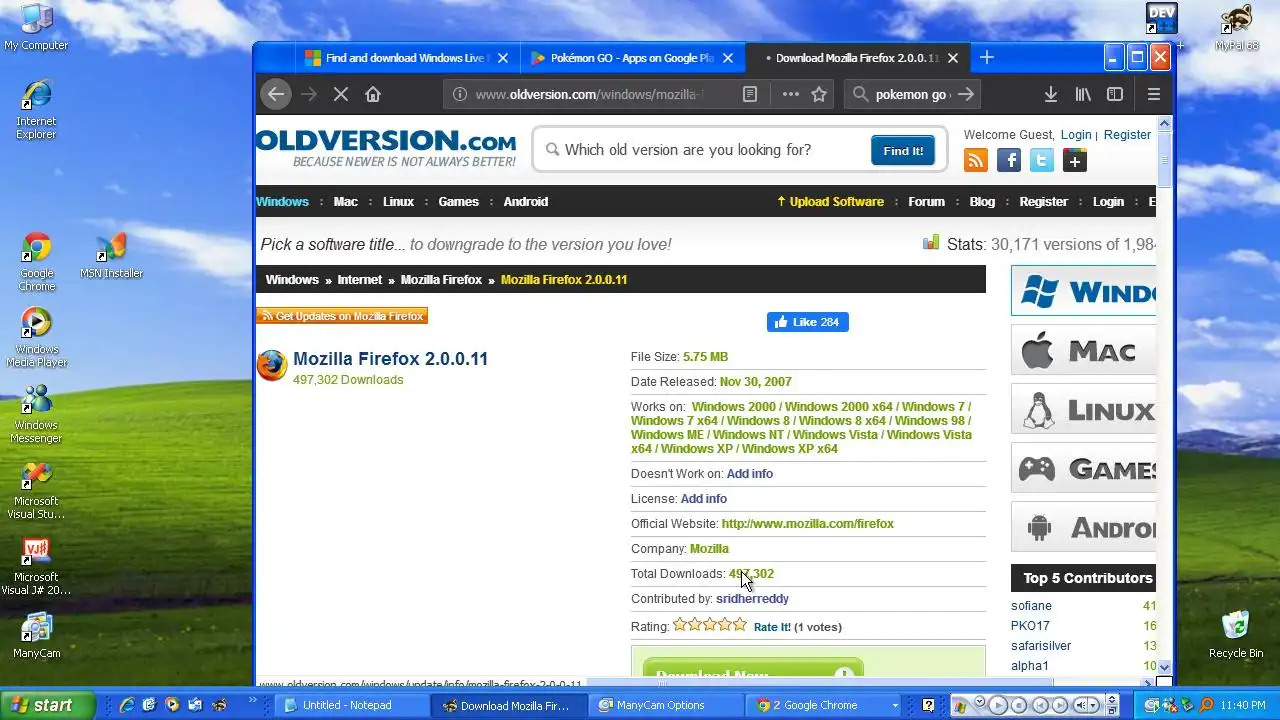Stop loading the page
This screenshot has height=720, width=1280.
pos(341,94)
